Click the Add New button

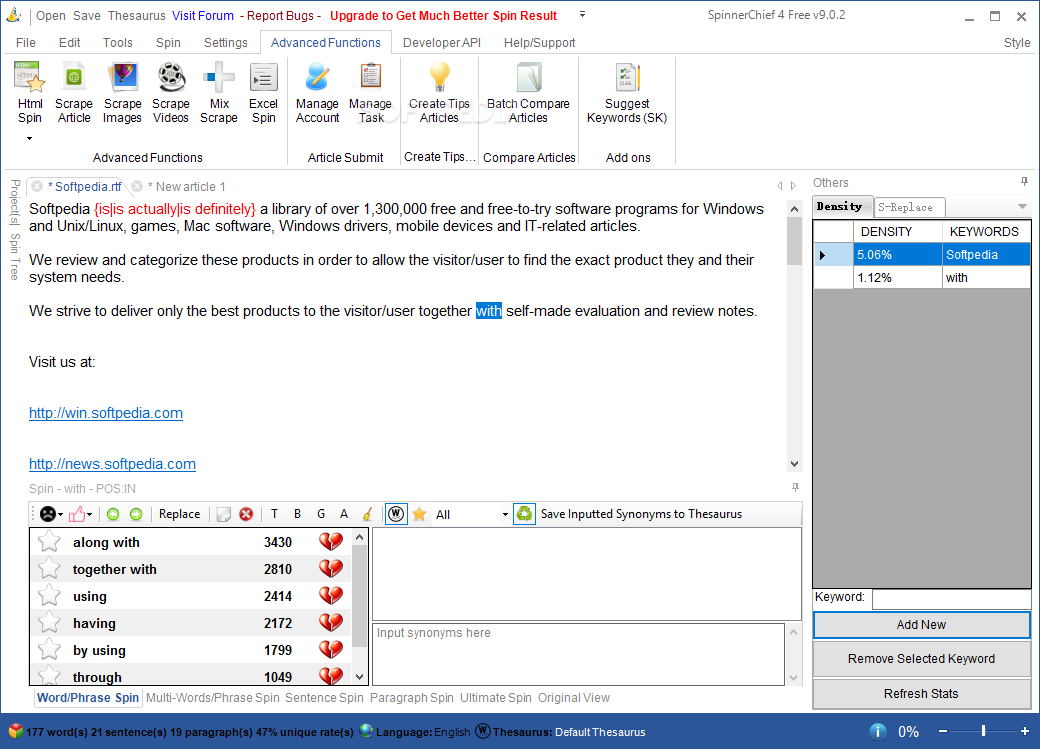921,624
